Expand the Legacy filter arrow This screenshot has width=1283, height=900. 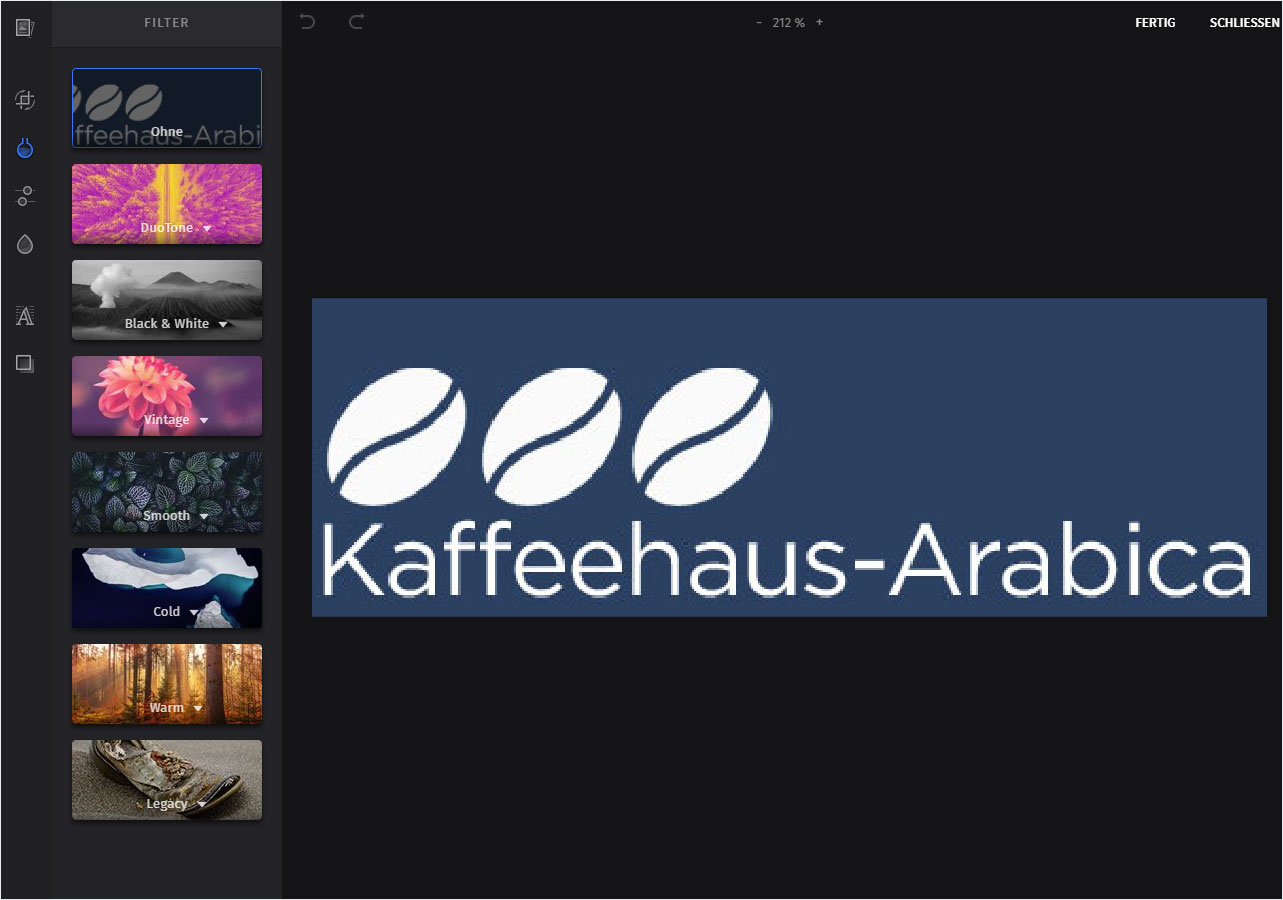(202, 805)
